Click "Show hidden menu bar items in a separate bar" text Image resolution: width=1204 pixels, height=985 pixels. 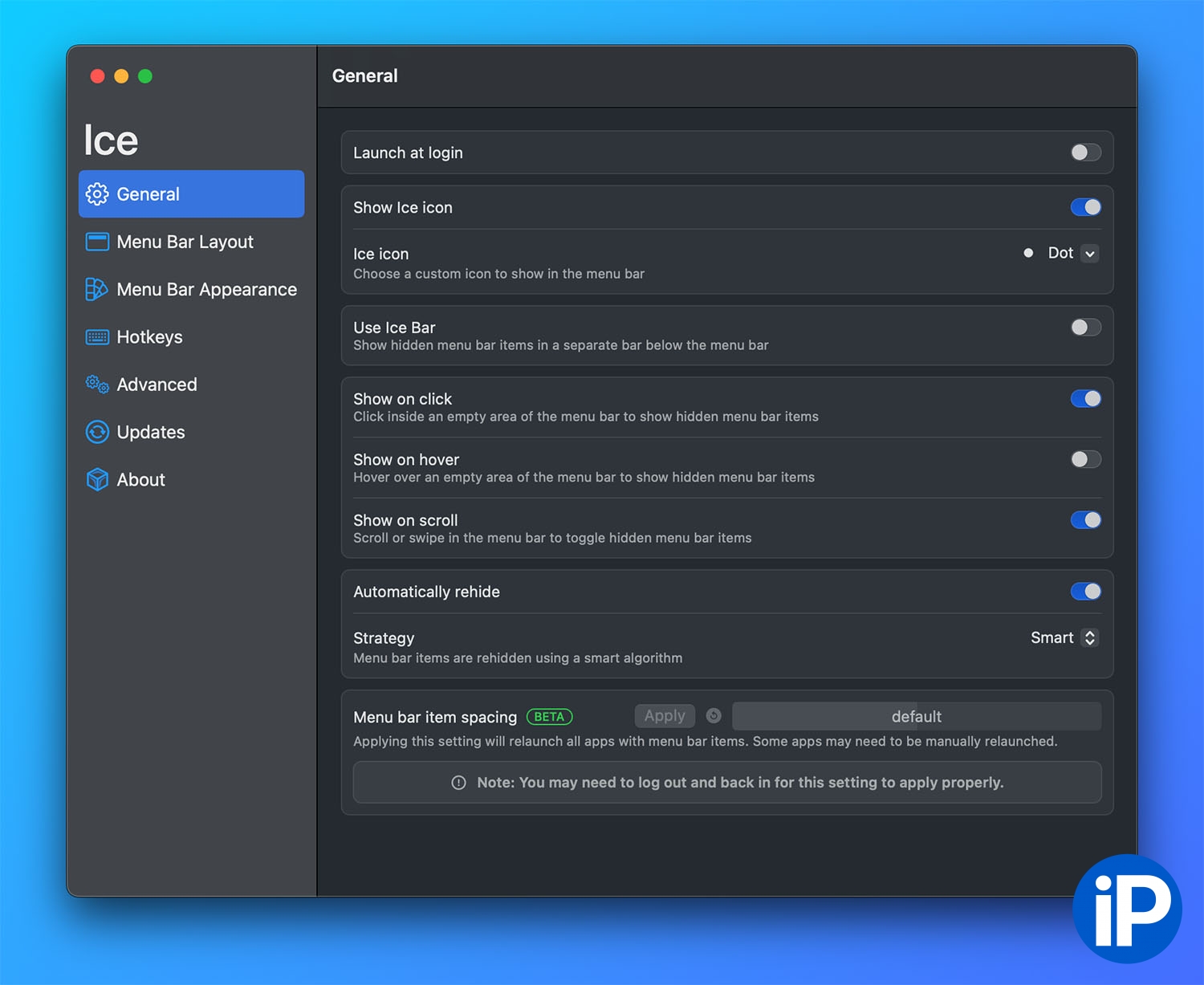[x=561, y=345]
